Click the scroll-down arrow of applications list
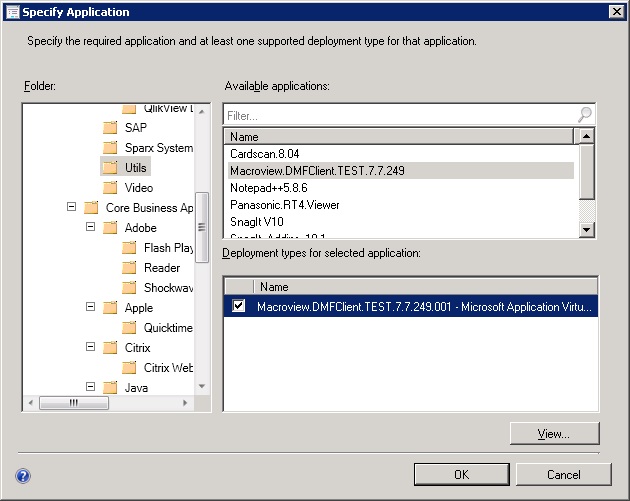The image size is (630, 501). (x=587, y=231)
